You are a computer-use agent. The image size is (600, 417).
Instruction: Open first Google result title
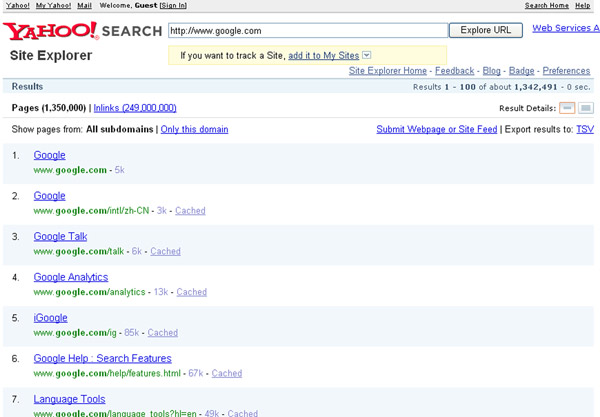(x=49, y=155)
